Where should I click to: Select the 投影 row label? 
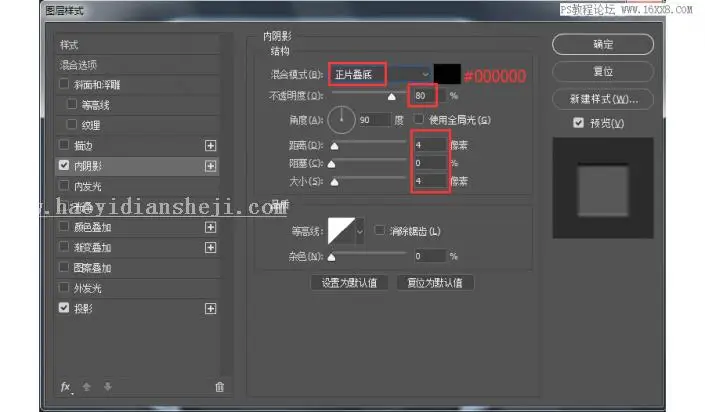[83, 309]
